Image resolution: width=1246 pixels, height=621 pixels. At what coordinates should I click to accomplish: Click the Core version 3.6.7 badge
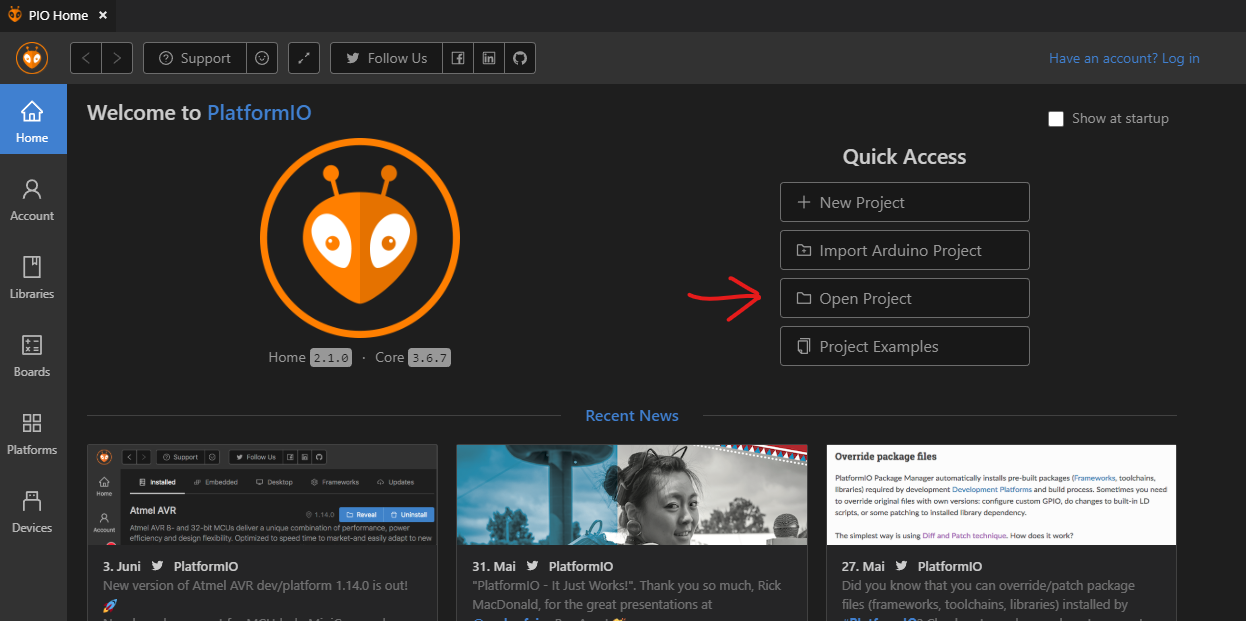pyautogui.click(x=430, y=357)
